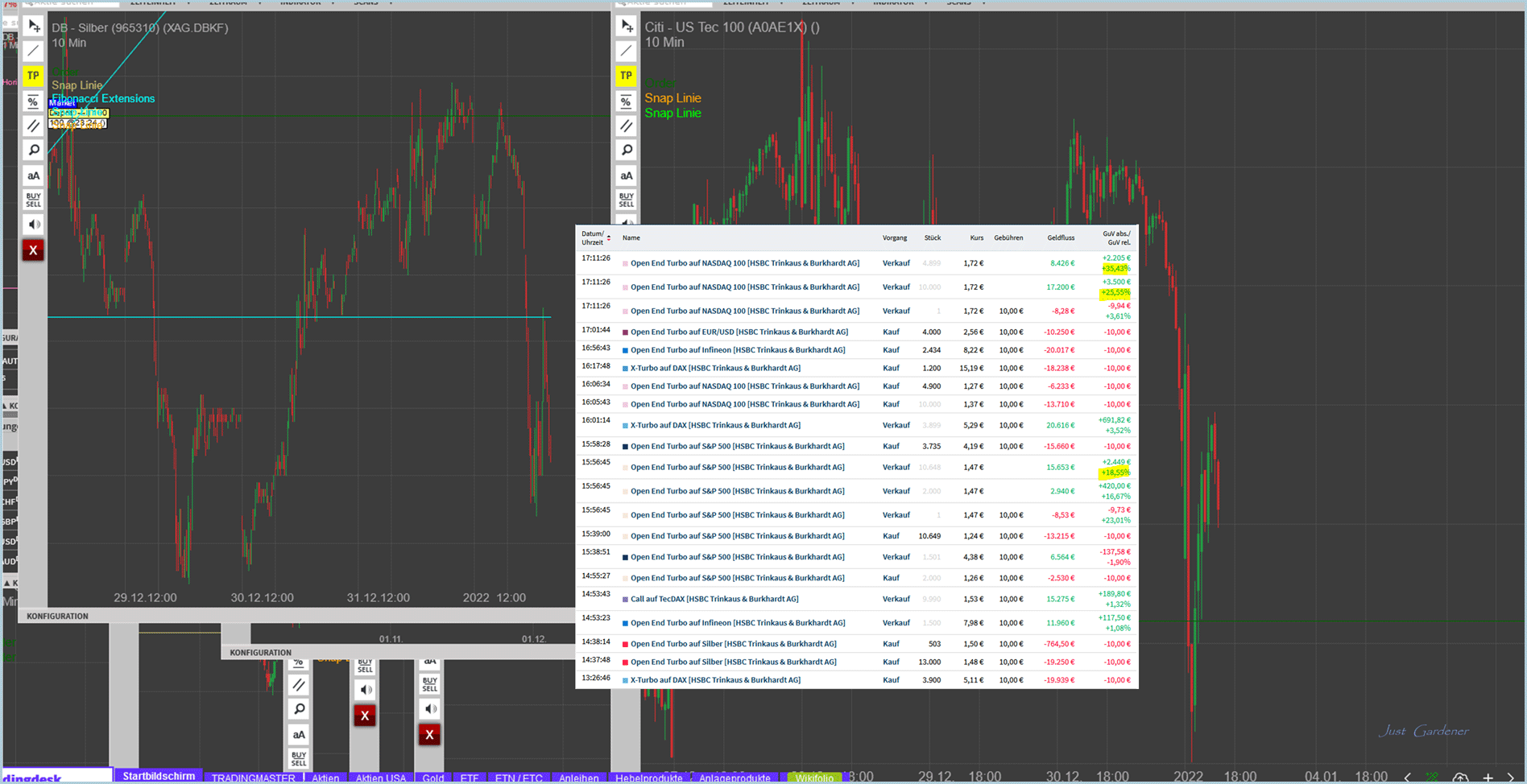
Task: Choose the parallel channel tool in Silber chart
Action: (33, 126)
